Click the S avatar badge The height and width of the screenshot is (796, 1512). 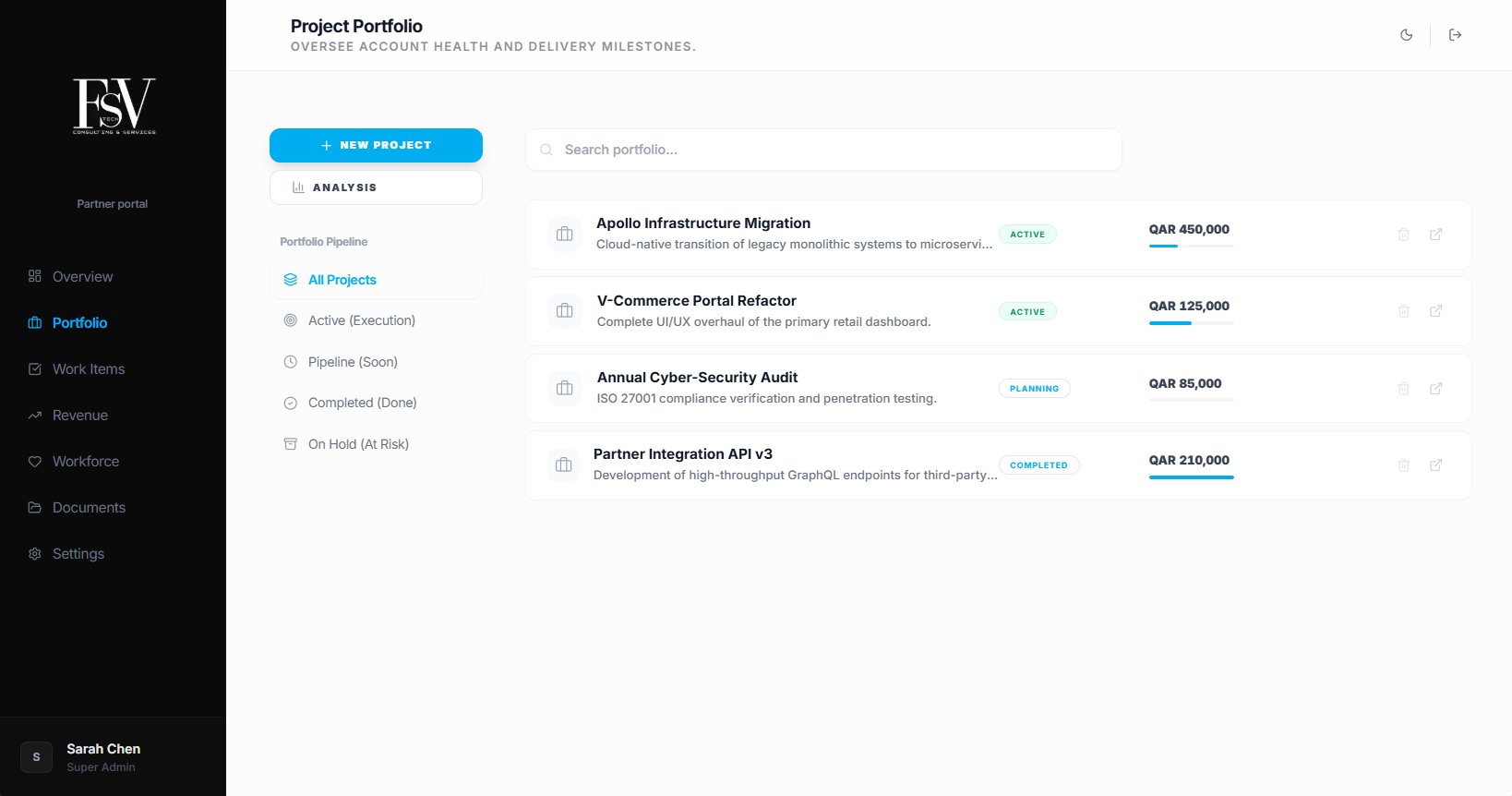click(x=36, y=757)
